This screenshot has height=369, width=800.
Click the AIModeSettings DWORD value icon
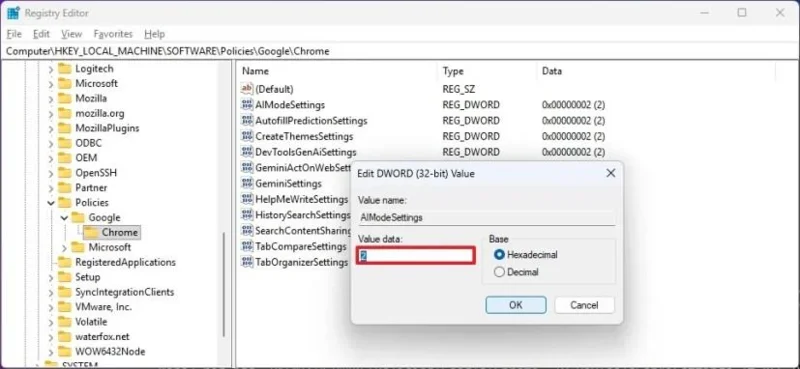[247, 105]
